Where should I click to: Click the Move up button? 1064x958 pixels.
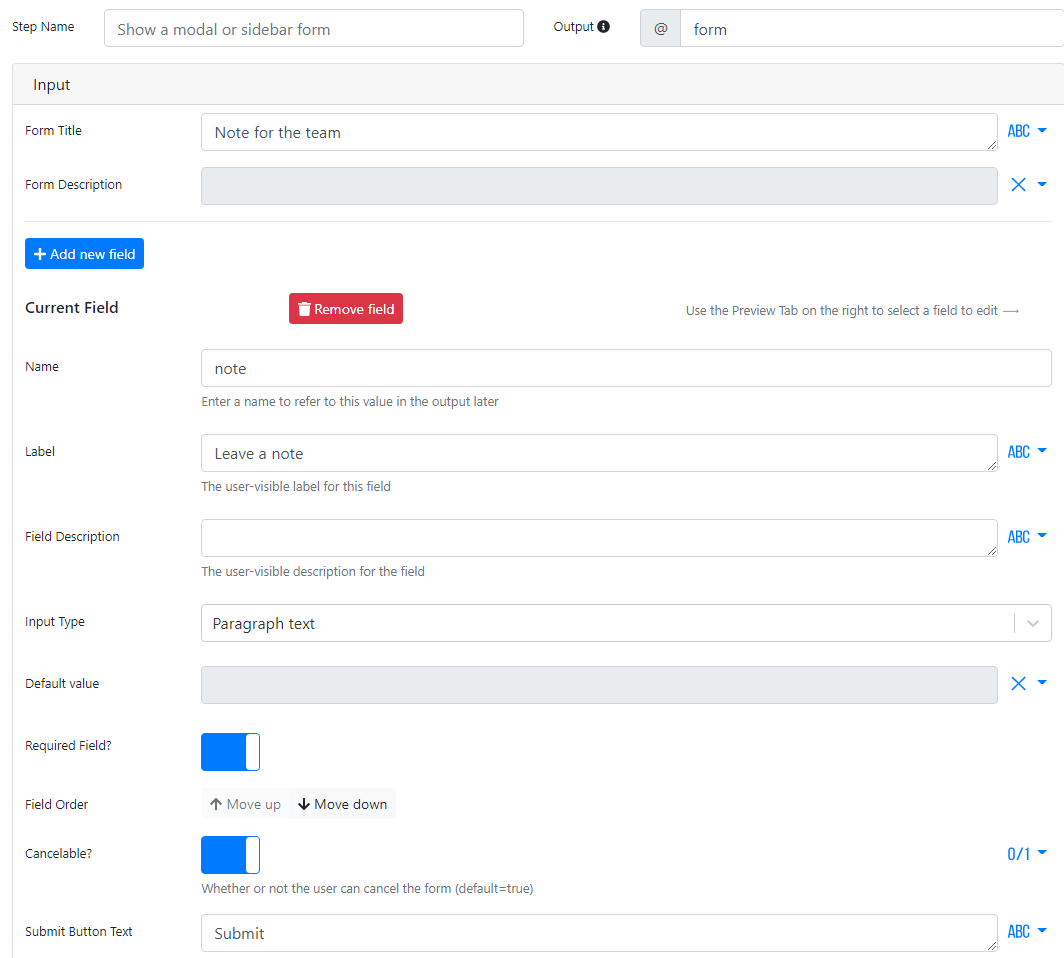click(245, 804)
